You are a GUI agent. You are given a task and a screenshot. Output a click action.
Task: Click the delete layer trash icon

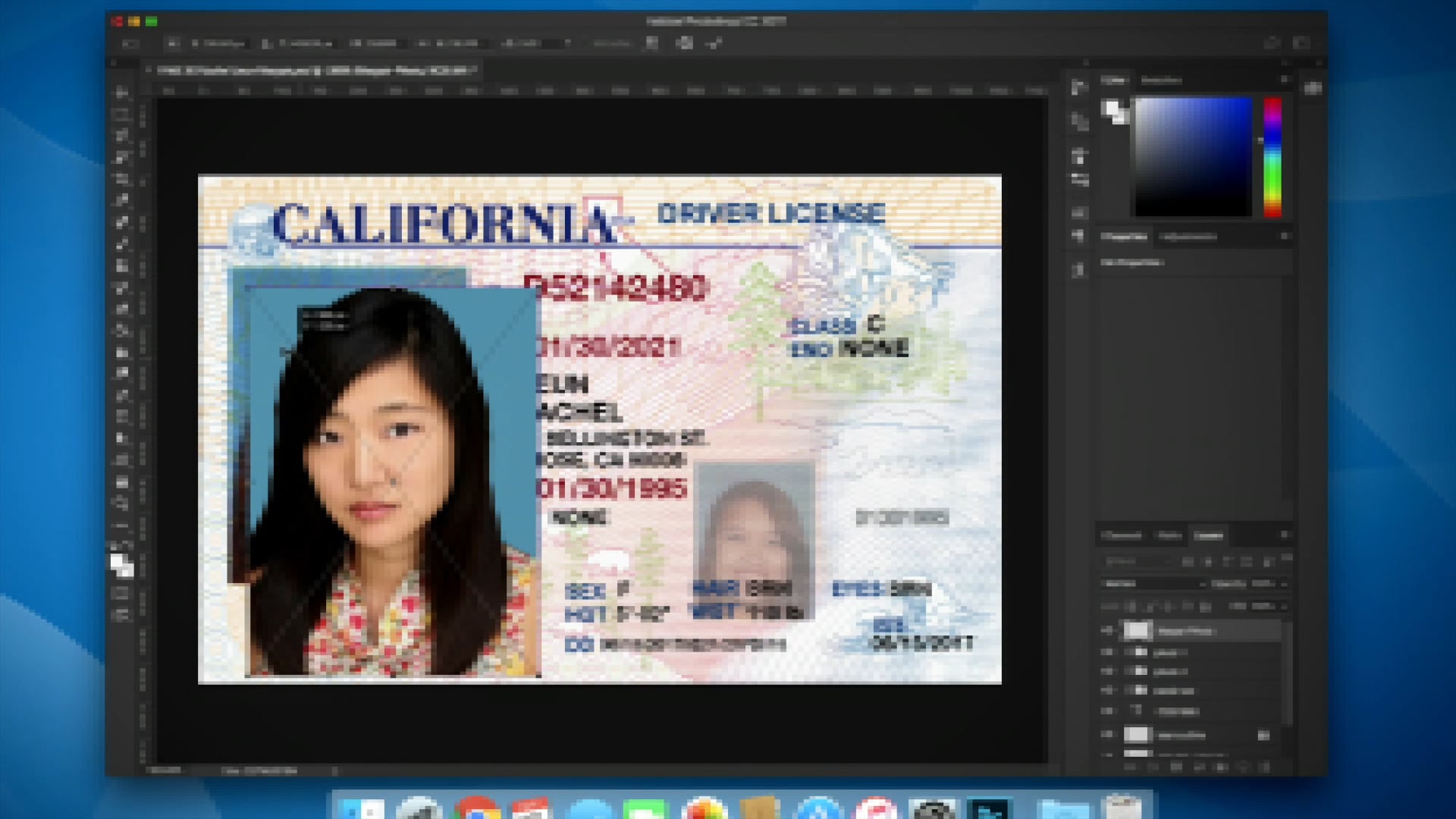point(1263,767)
